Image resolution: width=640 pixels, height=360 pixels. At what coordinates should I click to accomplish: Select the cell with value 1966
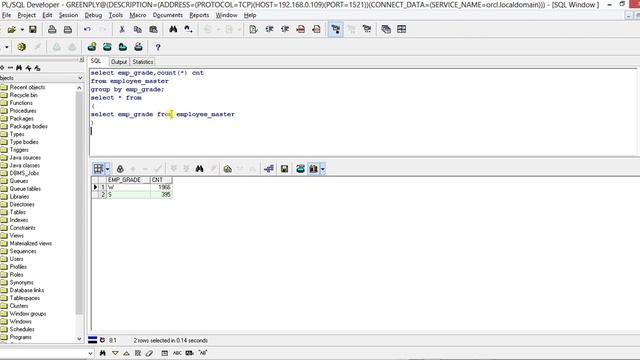pos(161,187)
